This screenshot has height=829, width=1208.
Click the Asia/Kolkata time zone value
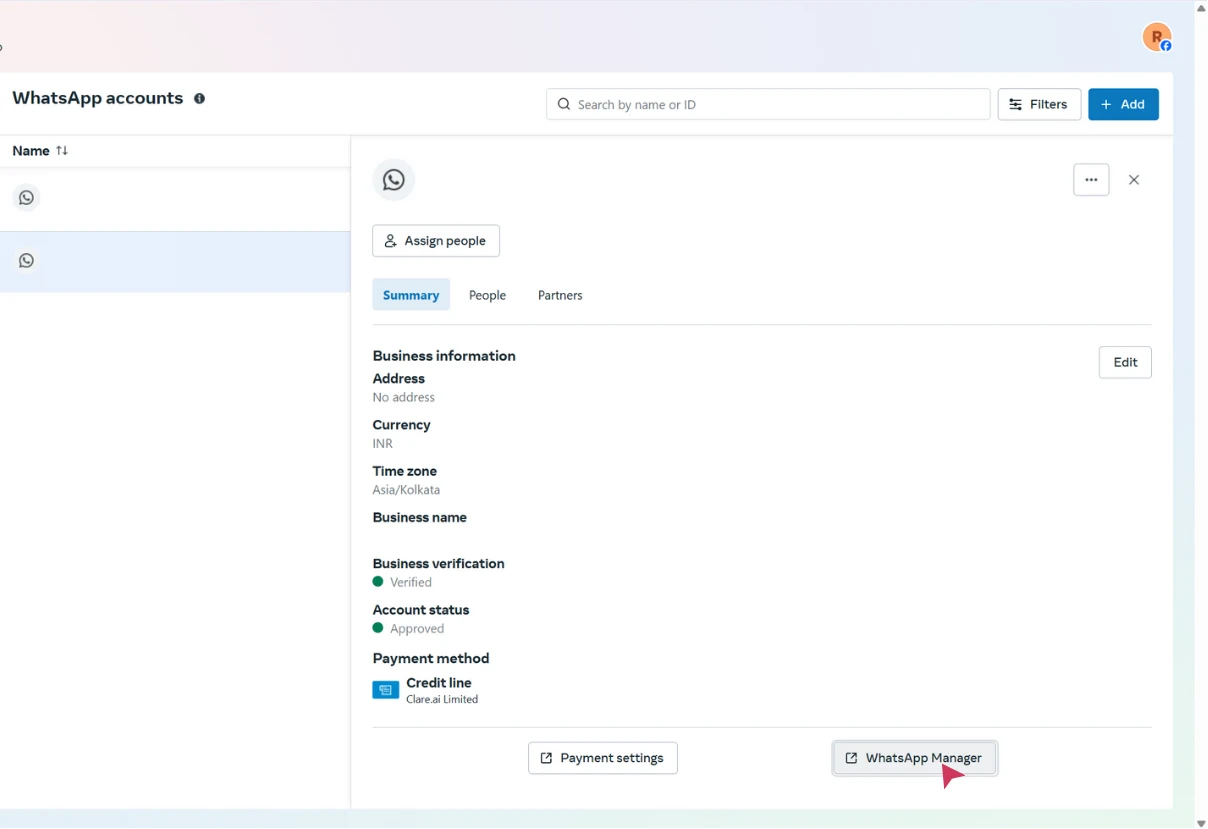click(x=406, y=490)
